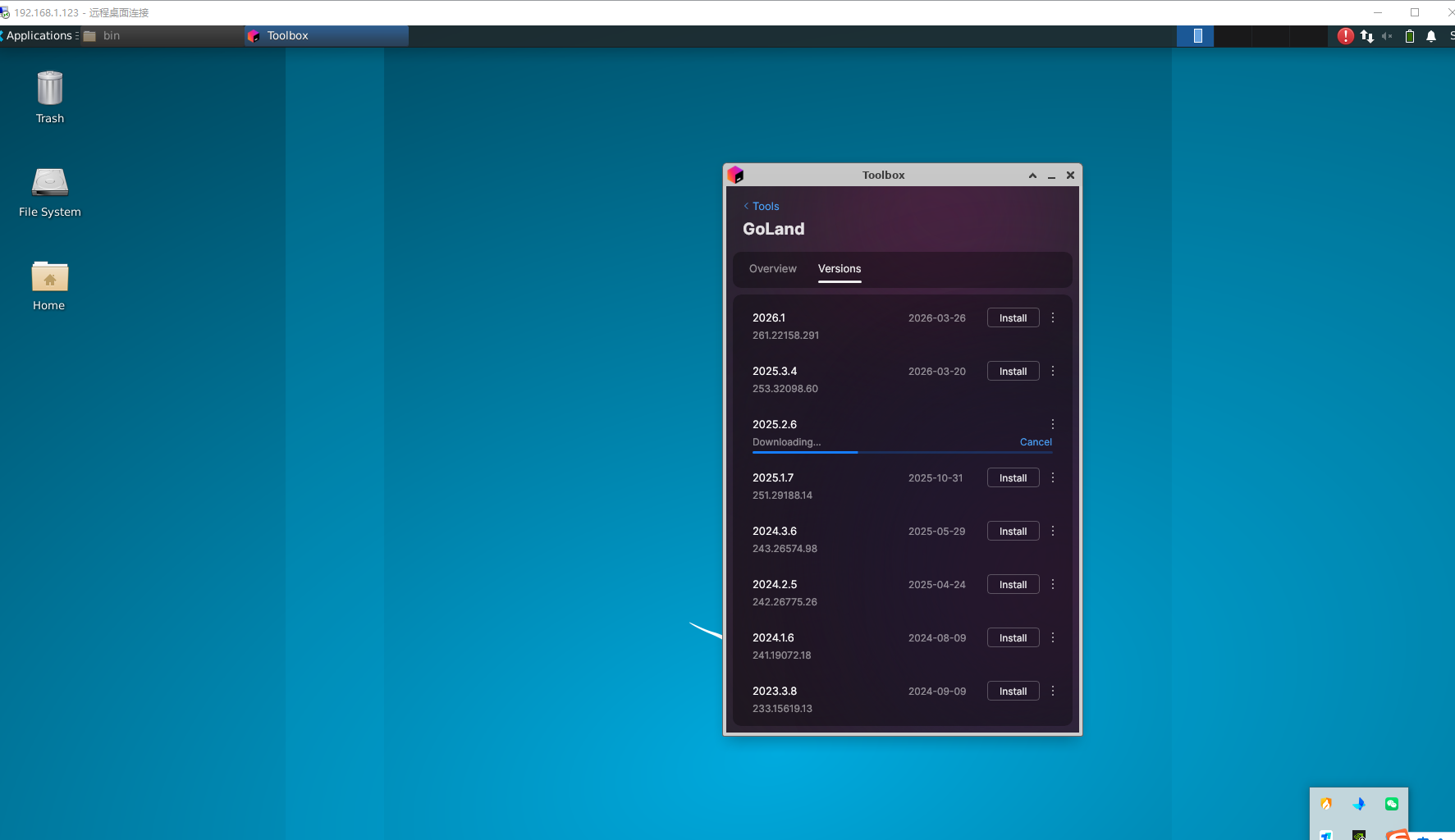Open the more options menu for 2026.1
Viewport: 1455px width, 840px height.
[x=1053, y=317]
